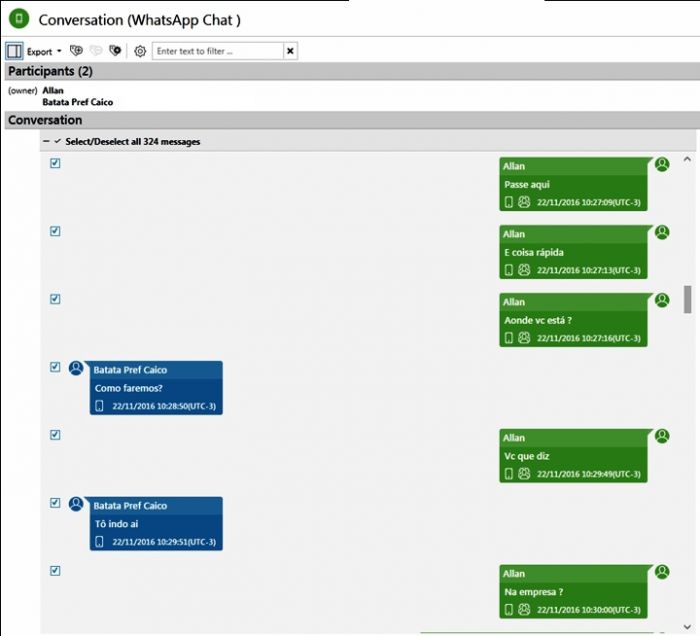
Task: Select the 'Passe aqui' message text
Action: (x=527, y=184)
